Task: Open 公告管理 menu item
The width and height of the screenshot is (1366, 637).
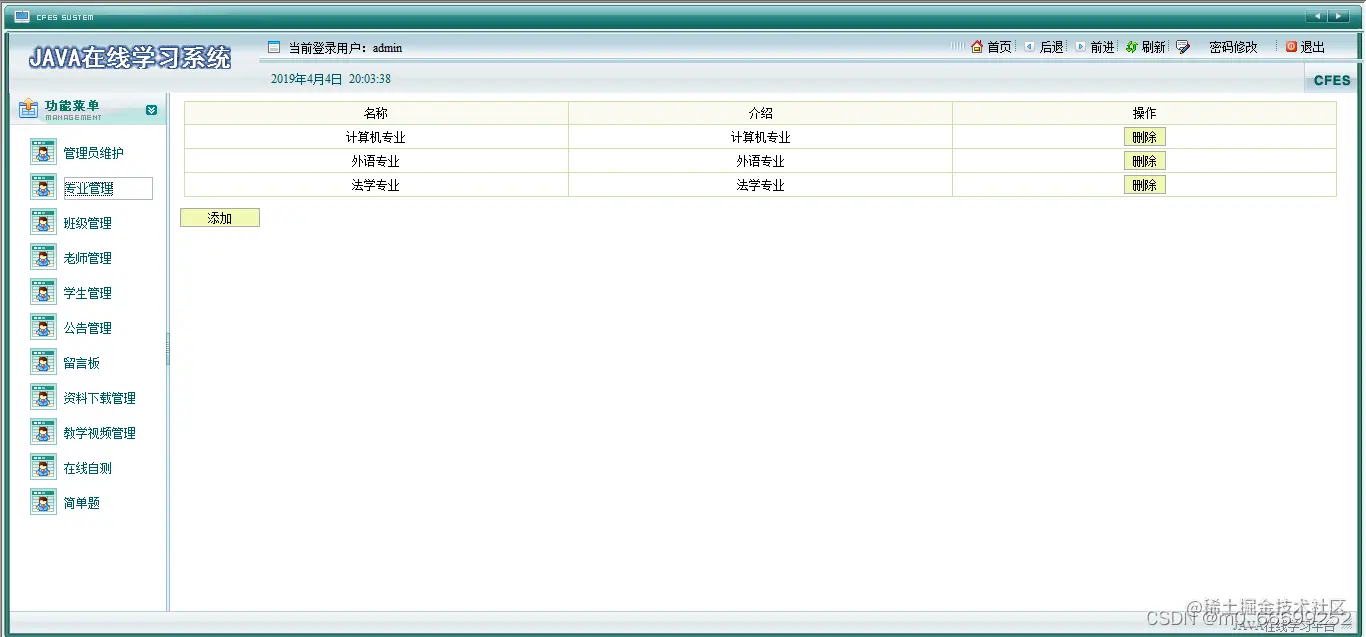Action: coord(88,328)
